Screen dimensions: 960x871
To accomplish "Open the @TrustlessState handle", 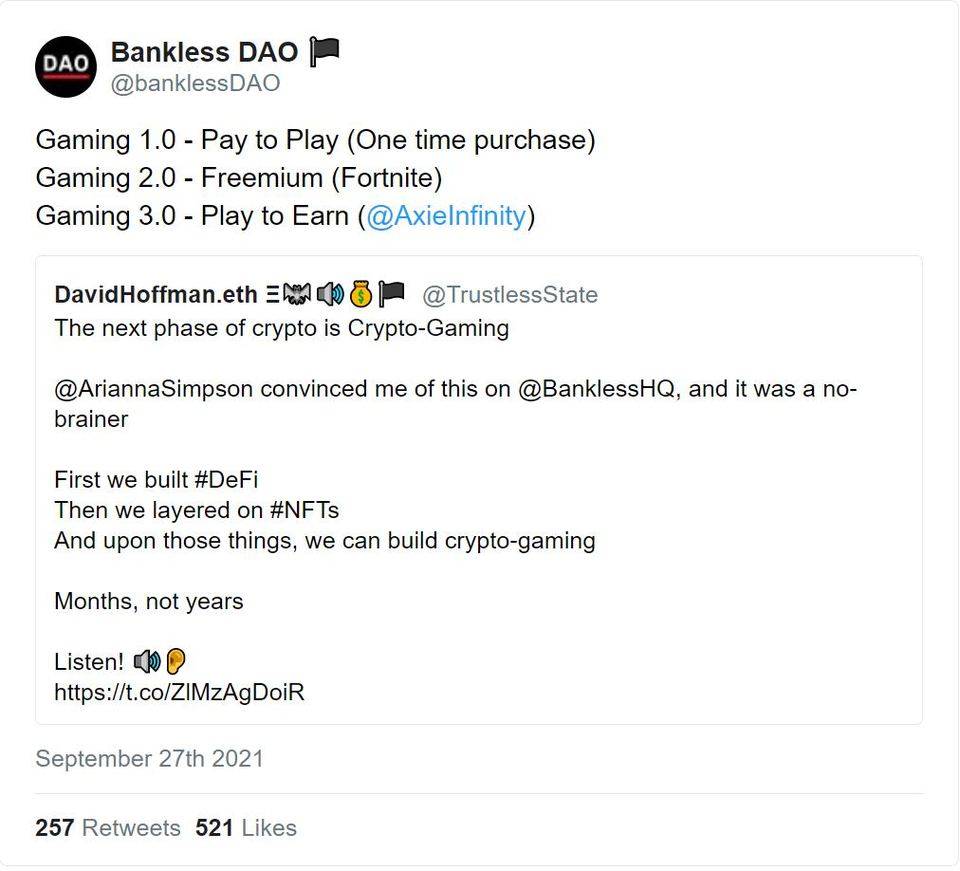I will (x=510, y=295).
